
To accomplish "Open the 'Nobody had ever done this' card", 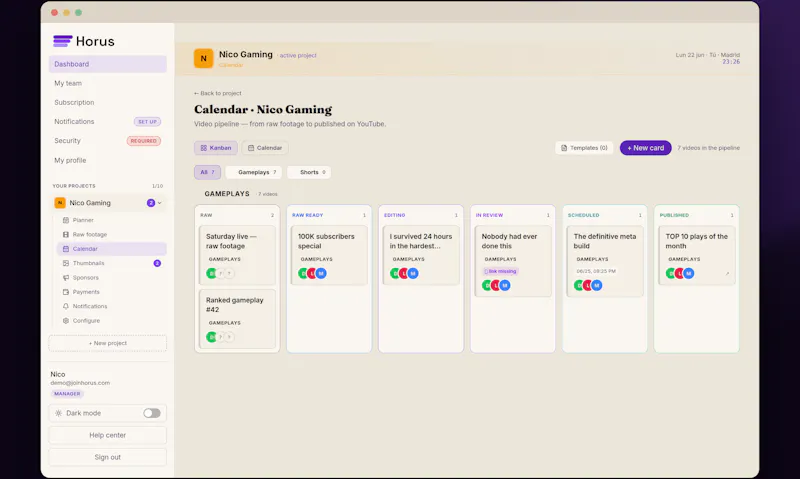I will [513, 261].
